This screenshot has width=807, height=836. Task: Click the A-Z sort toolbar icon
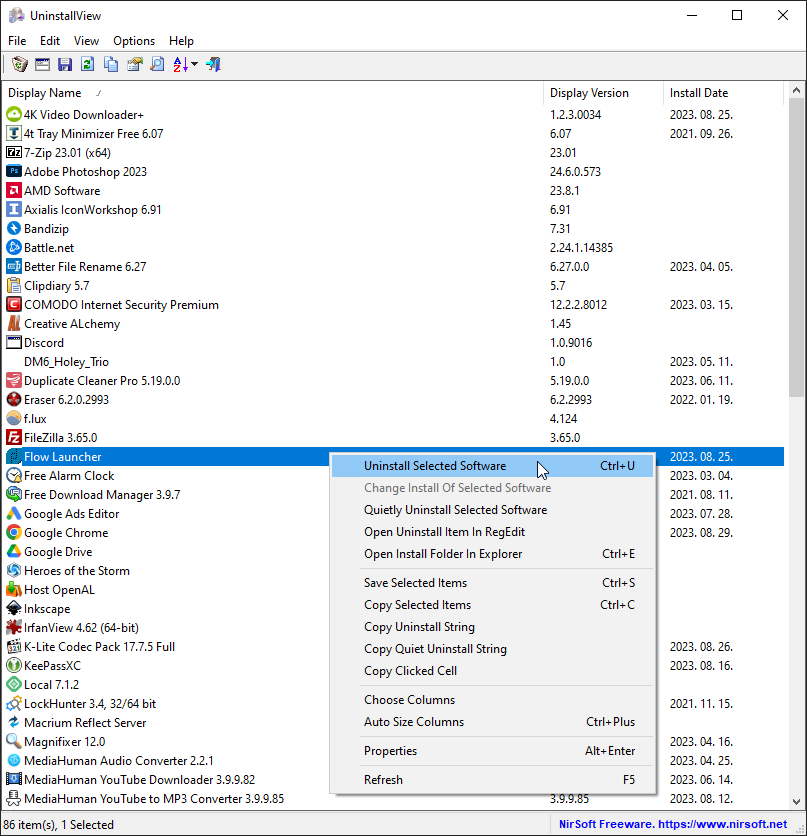tap(180, 65)
